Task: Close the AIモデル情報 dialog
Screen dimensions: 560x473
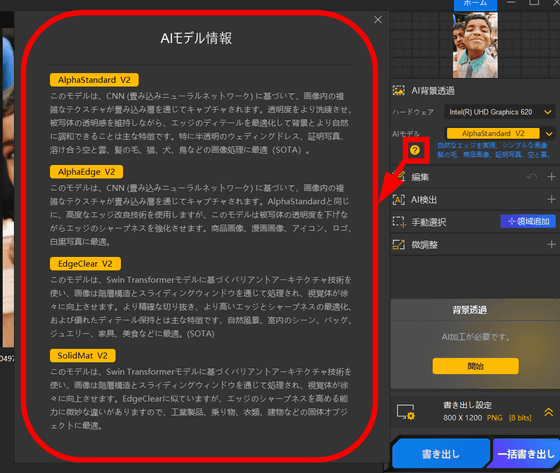Action: (378, 20)
